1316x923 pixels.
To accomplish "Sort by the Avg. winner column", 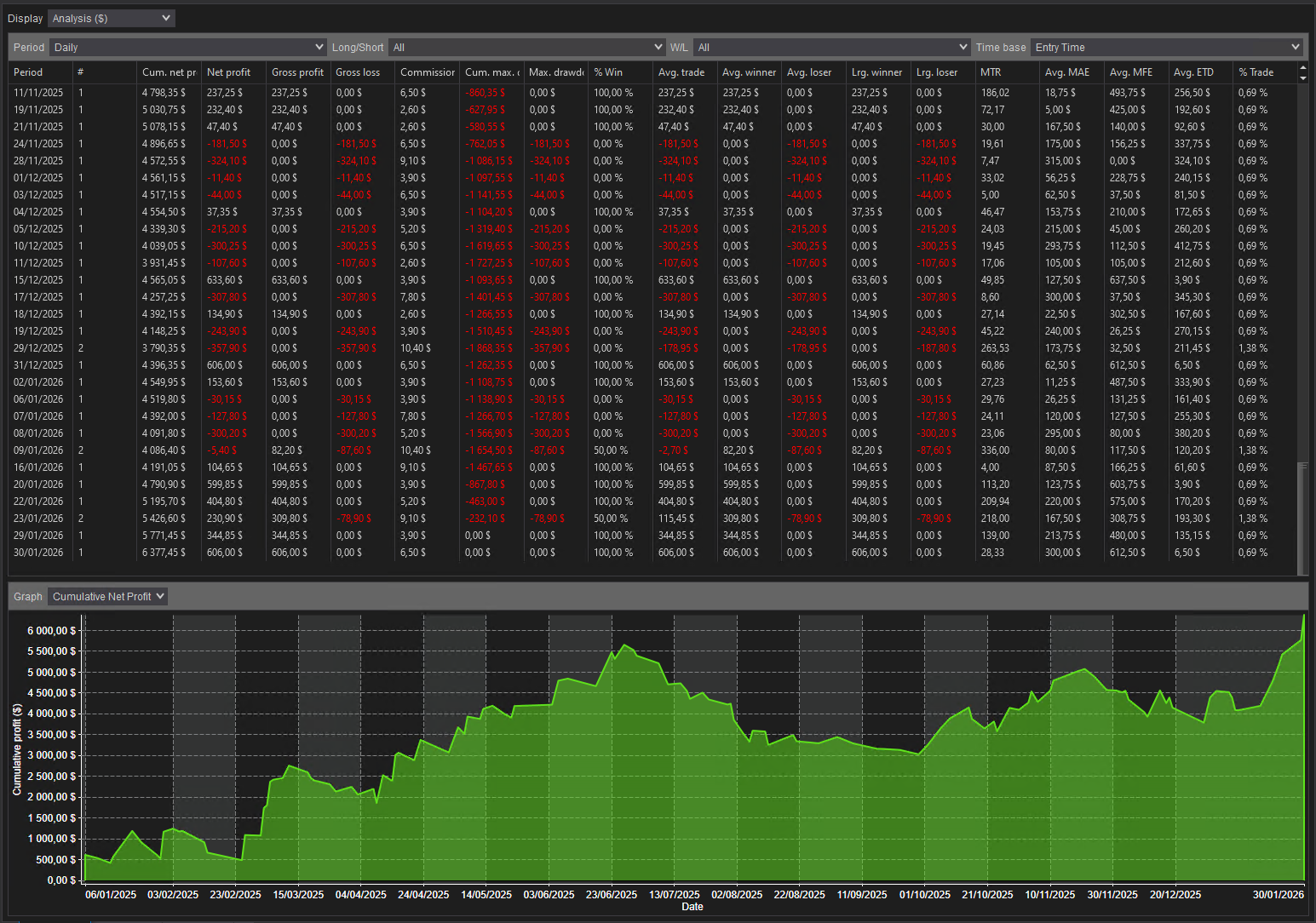I will click(x=747, y=72).
